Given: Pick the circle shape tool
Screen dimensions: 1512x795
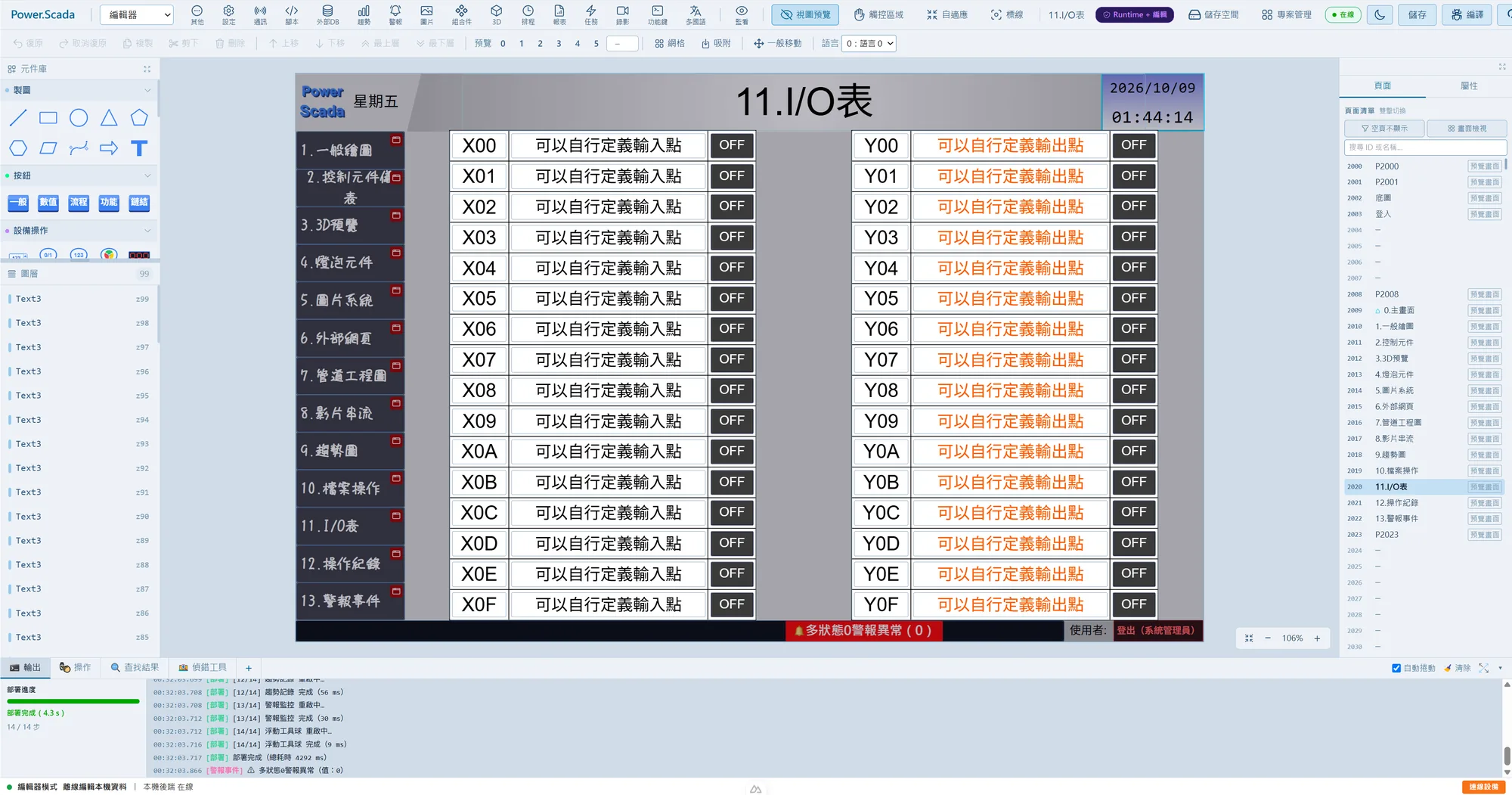Looking at the screenshot, I should tap(79, 118).
